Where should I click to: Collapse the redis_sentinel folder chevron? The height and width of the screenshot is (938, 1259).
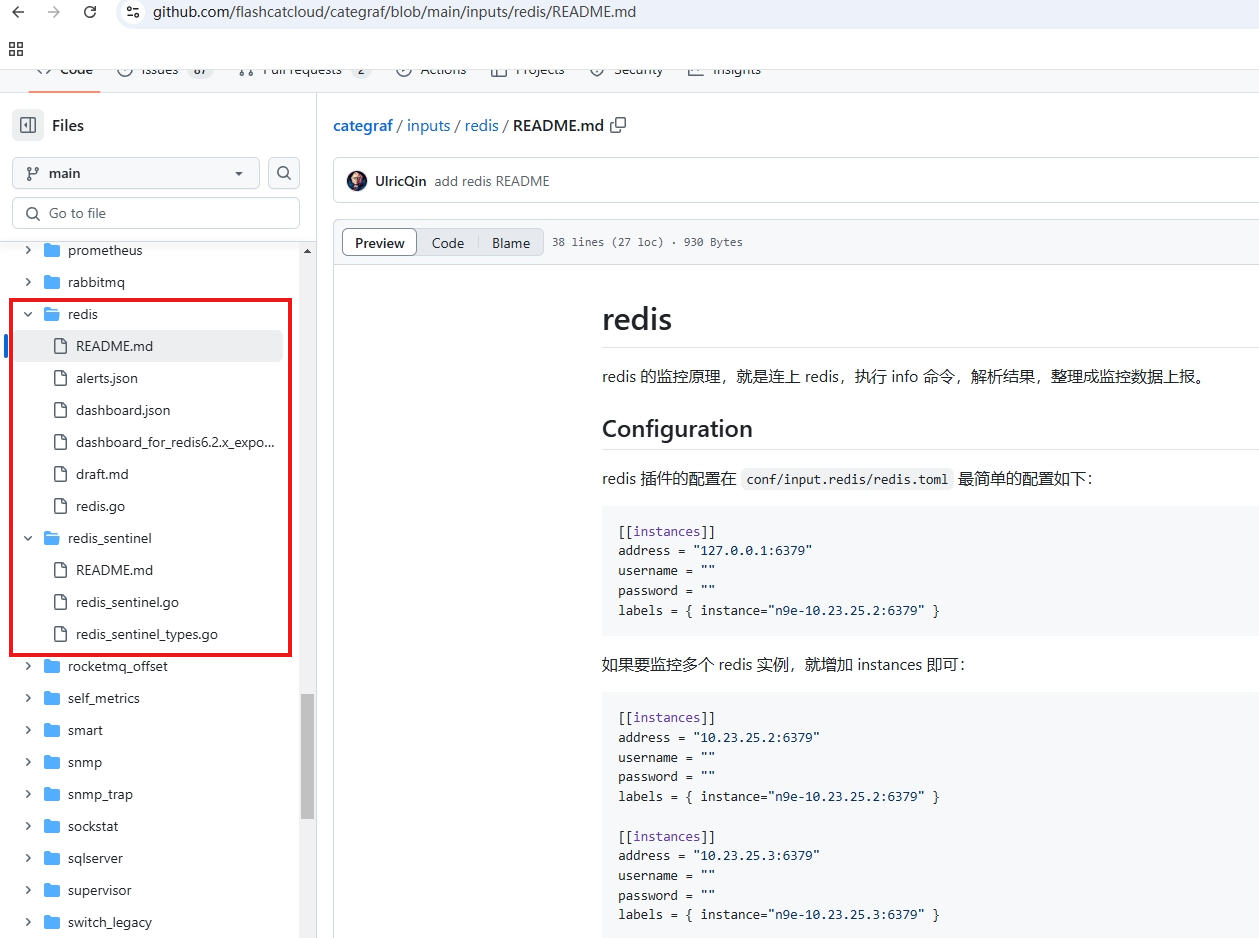click(28, 538)
